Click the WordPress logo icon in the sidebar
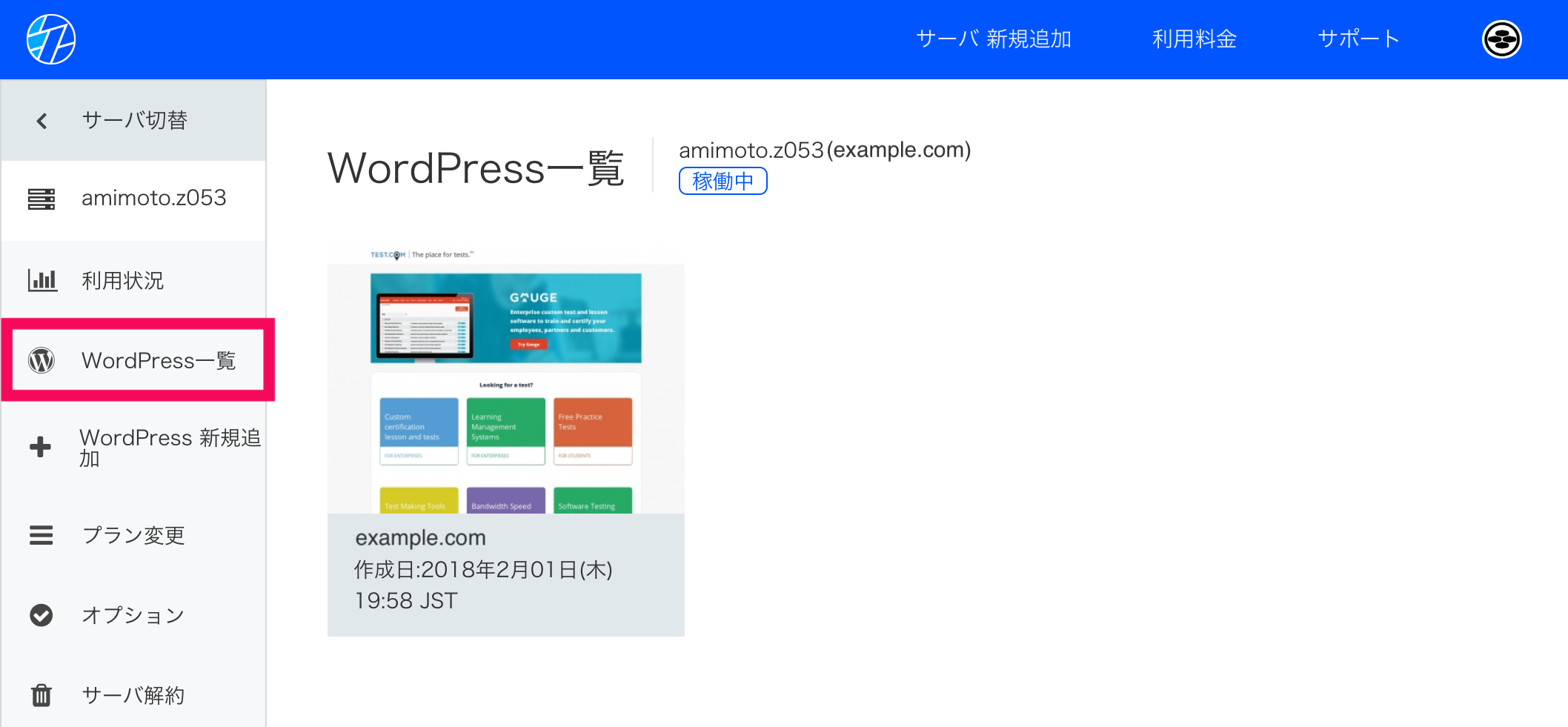This screenshot has height=727, width=1568. pyautogui.click(x=41, y=360)
